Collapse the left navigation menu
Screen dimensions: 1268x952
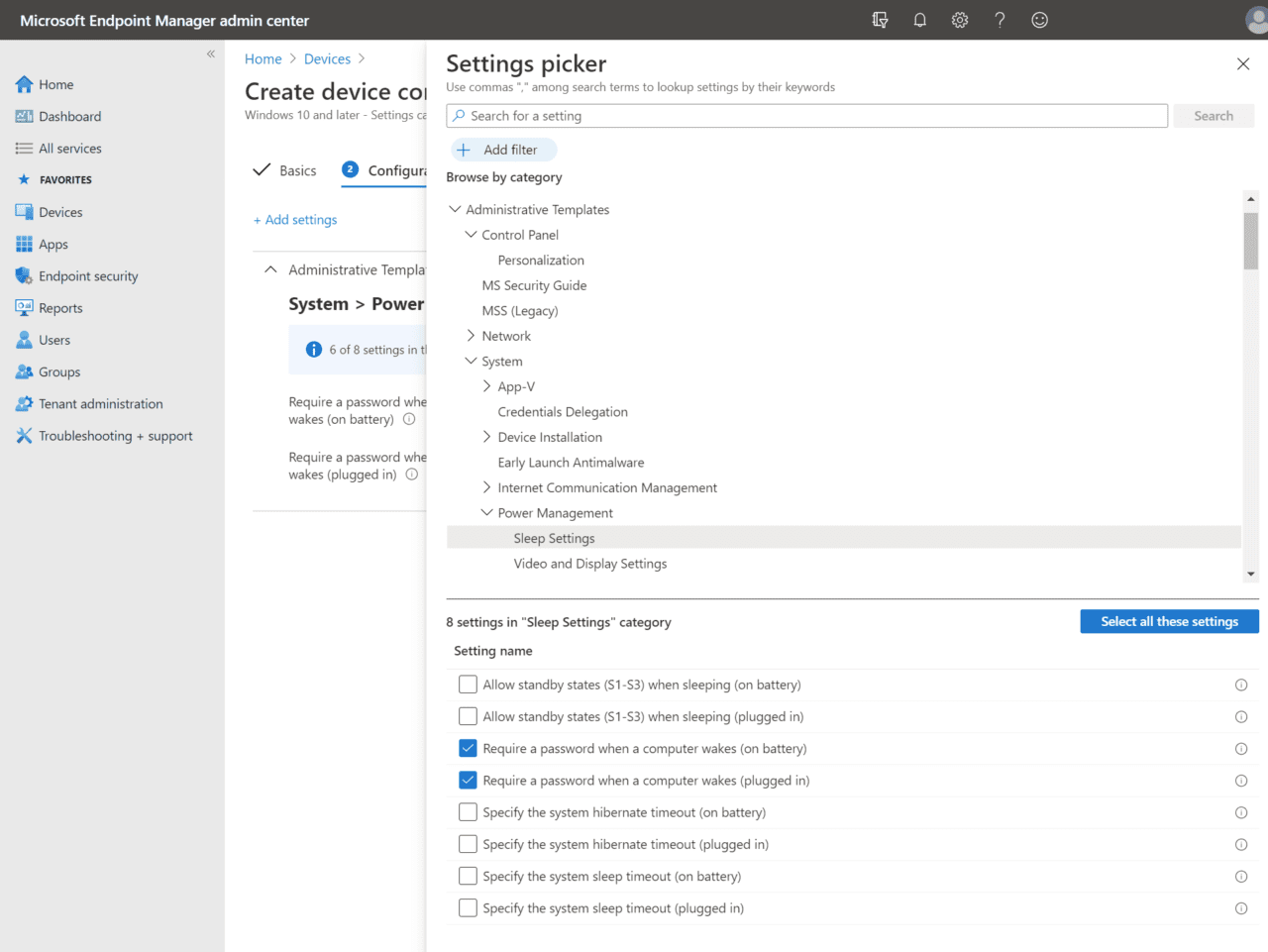coord(211,53)
